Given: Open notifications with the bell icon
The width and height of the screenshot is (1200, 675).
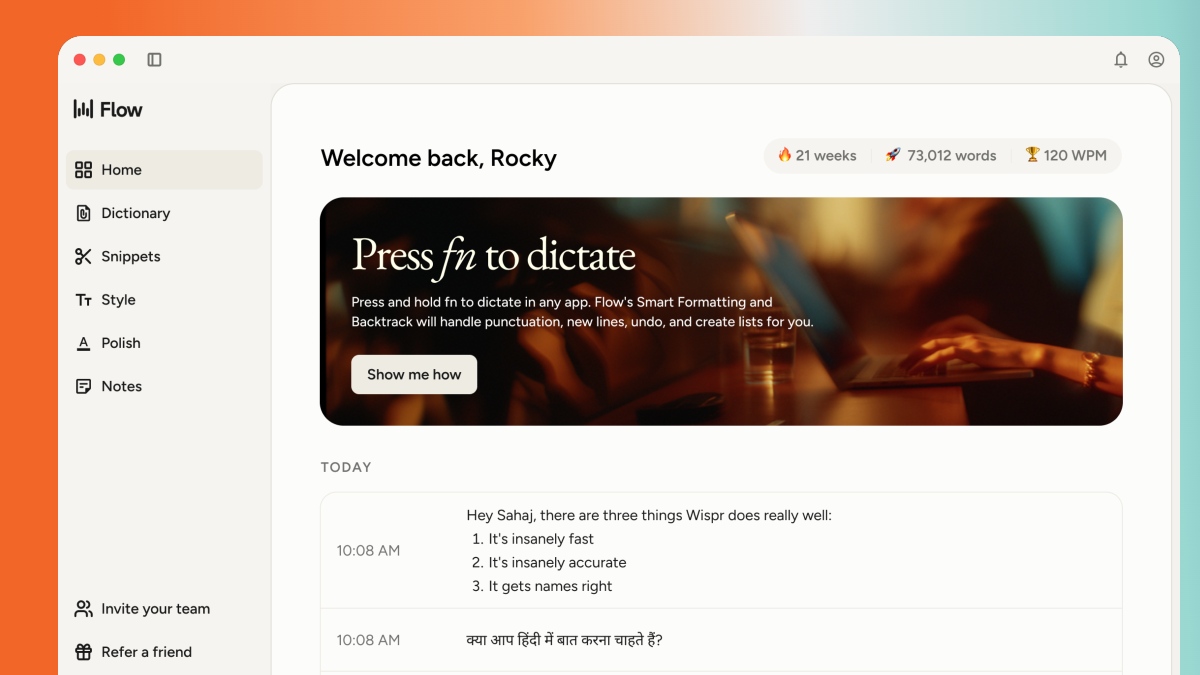Looking at the screenshot, I should [1121, 60].
